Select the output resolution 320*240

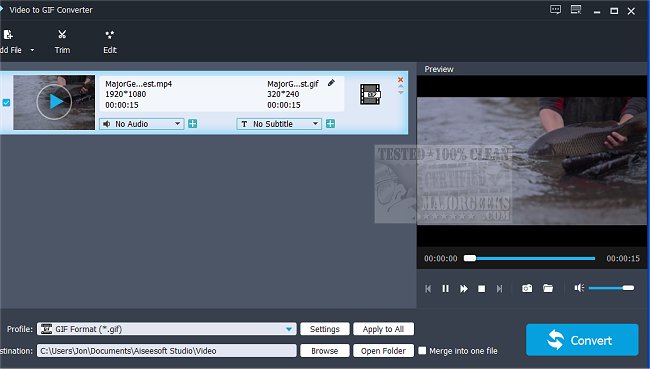click(283, 94)
